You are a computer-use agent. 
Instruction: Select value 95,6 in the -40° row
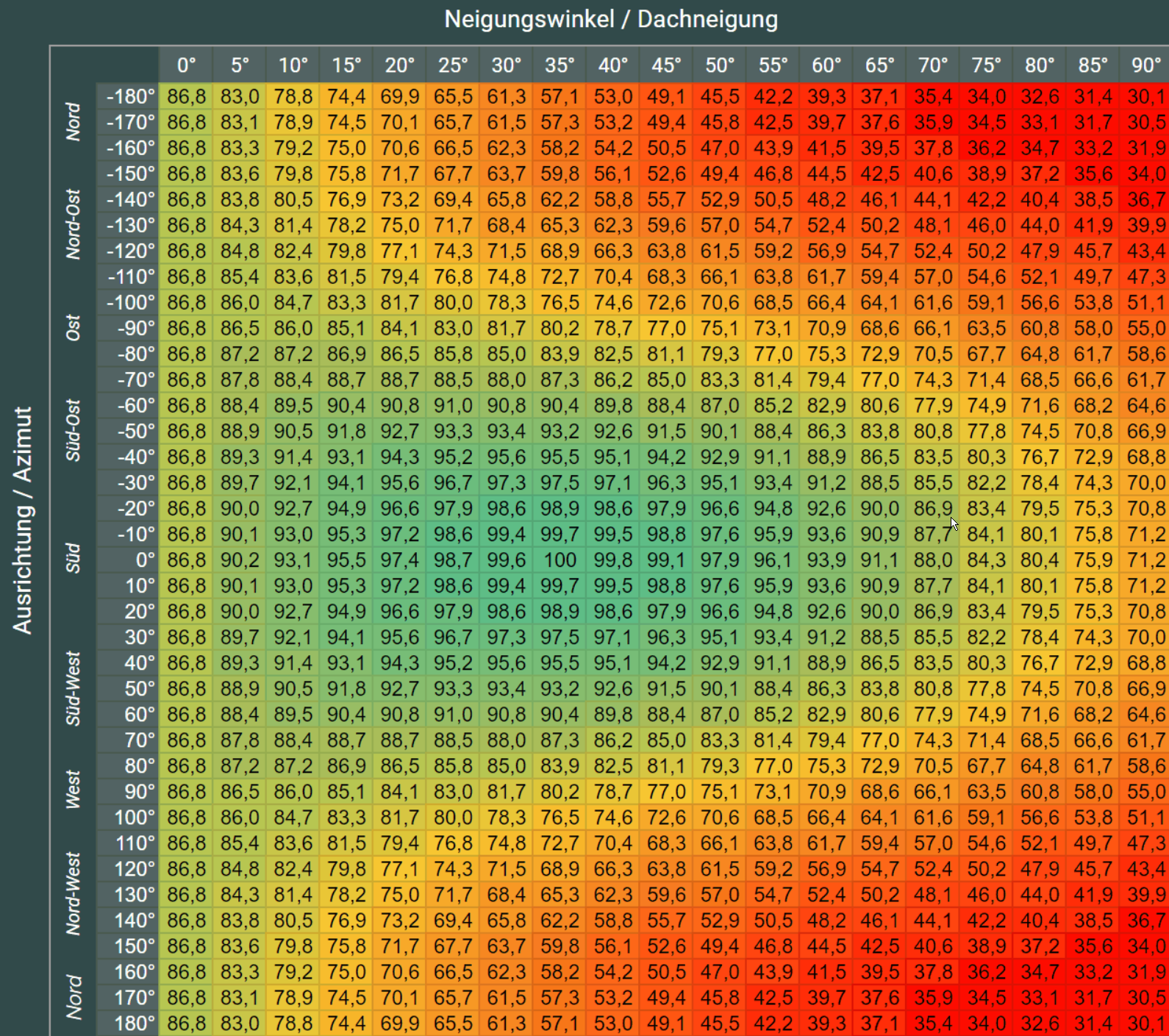point(506,457)
